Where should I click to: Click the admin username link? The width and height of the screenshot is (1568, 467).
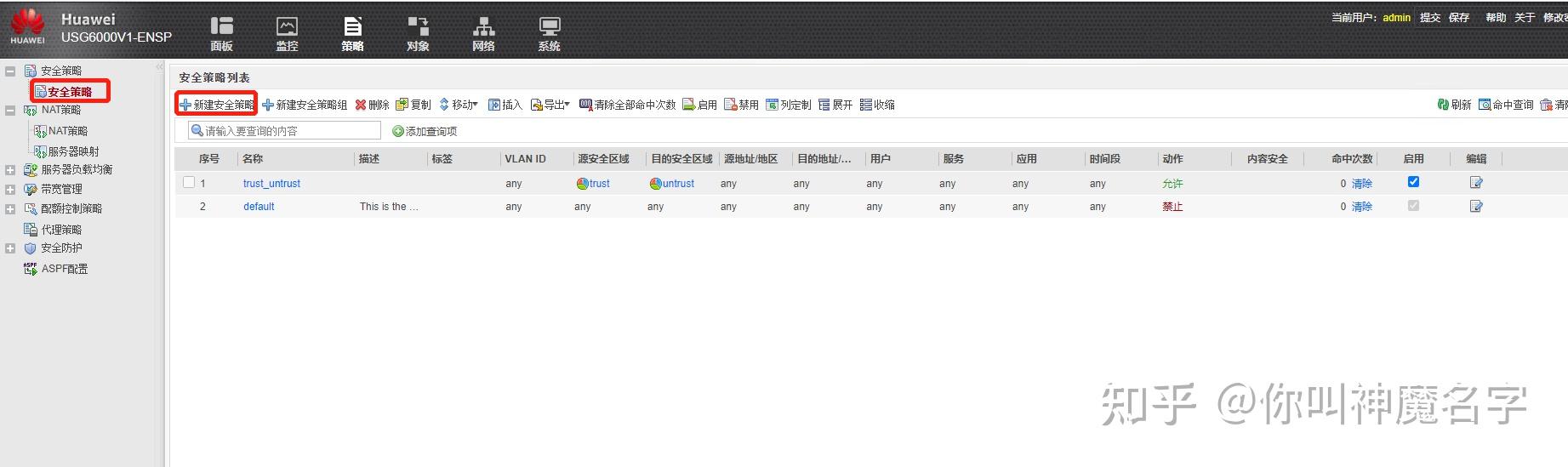[x=1396, y=17]
